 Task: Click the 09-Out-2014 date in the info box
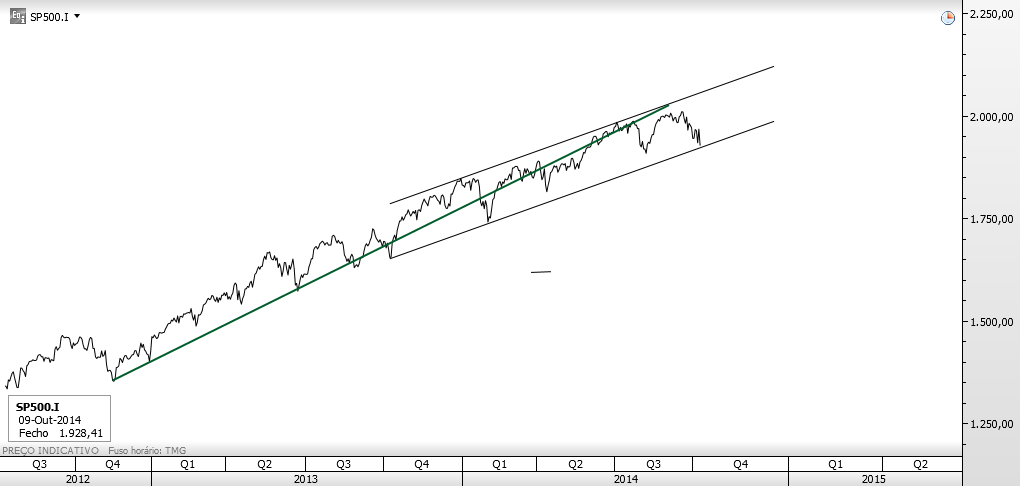pos(49,420)
